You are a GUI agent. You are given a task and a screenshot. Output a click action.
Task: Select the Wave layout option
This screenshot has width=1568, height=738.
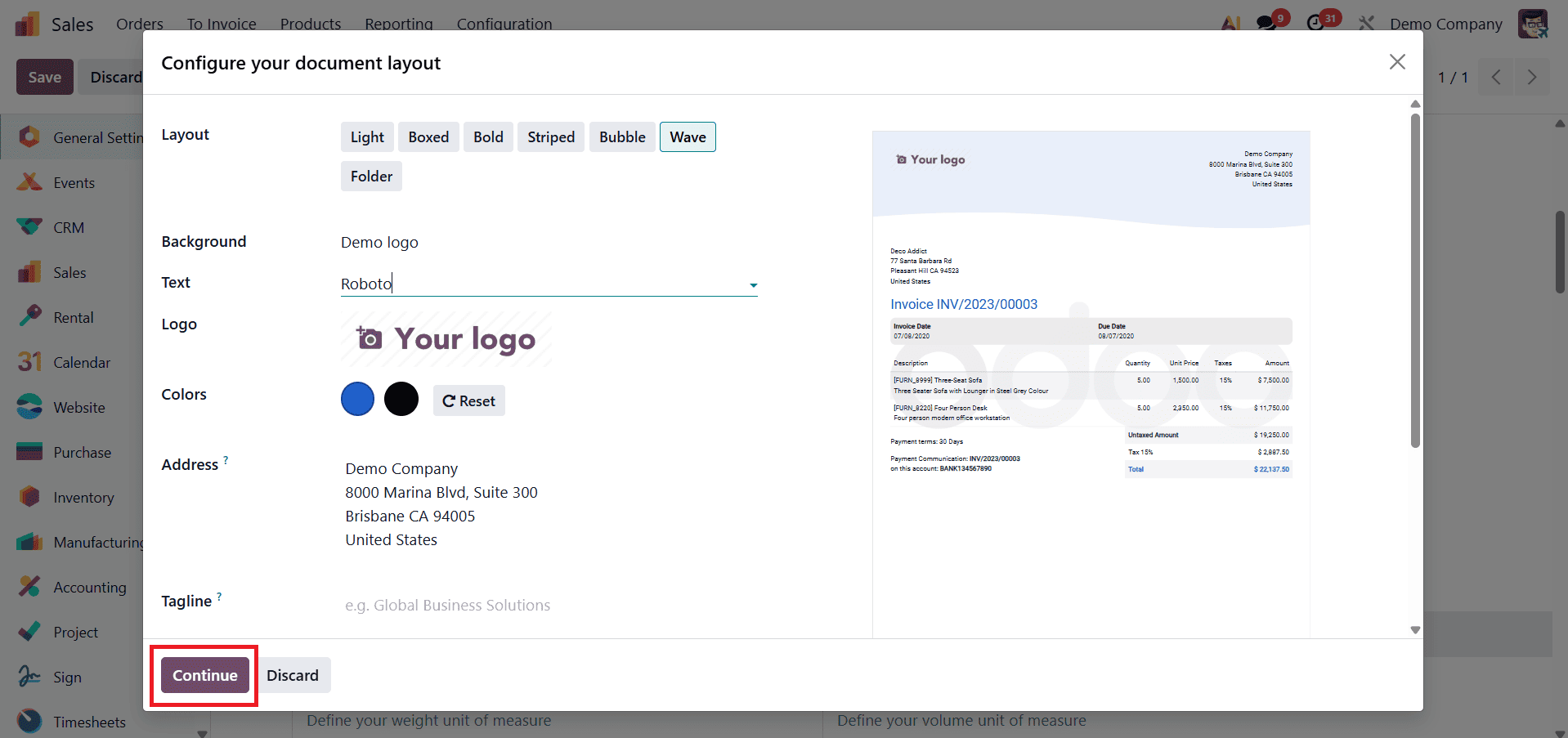[x=687, y=136]
